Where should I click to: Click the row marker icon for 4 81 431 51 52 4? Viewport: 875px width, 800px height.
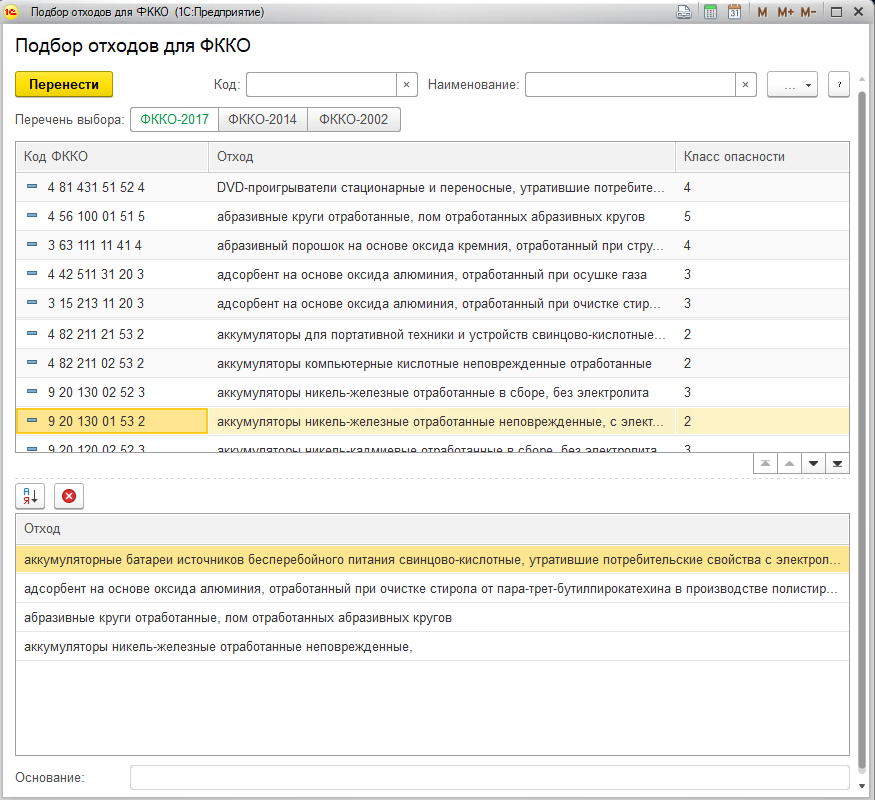point(32,187)
